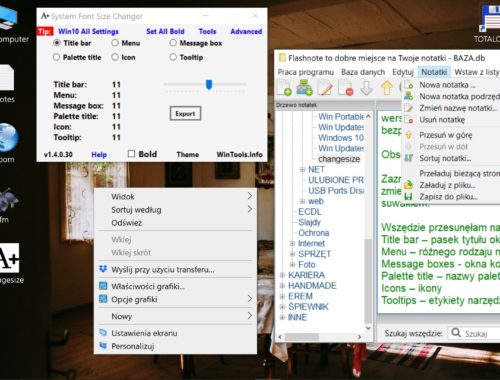Click the new note toolbar icon

pyautogui.click(x=284, y=88)
